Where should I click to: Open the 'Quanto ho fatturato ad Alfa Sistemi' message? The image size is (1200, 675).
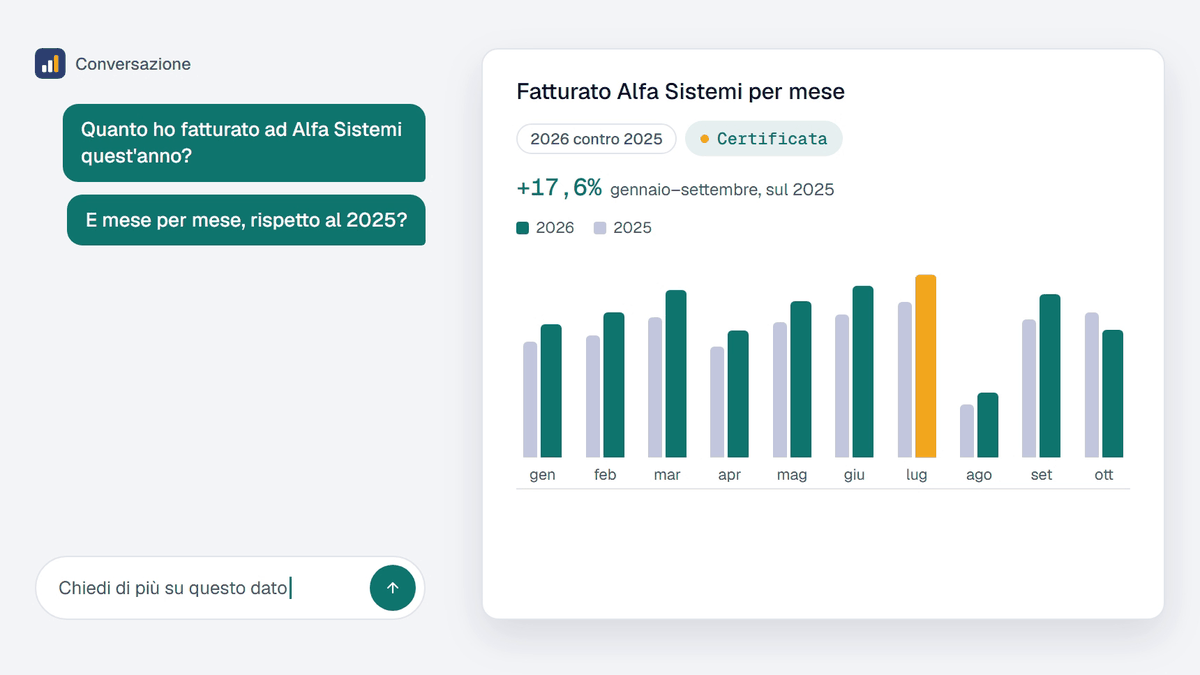pyautogui.click(x=244, y=143)
